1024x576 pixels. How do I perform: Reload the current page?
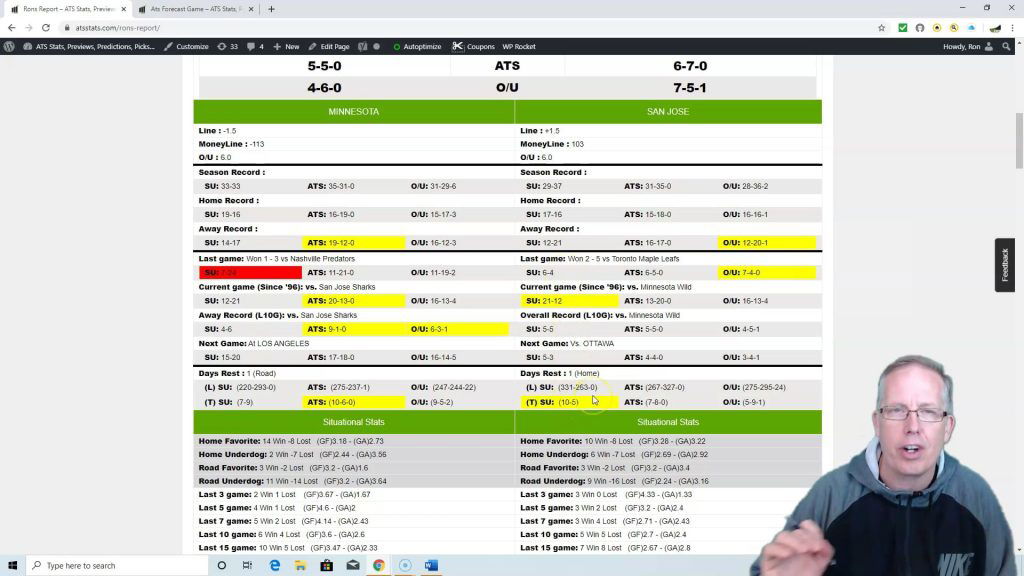click(x=46, y=27)
